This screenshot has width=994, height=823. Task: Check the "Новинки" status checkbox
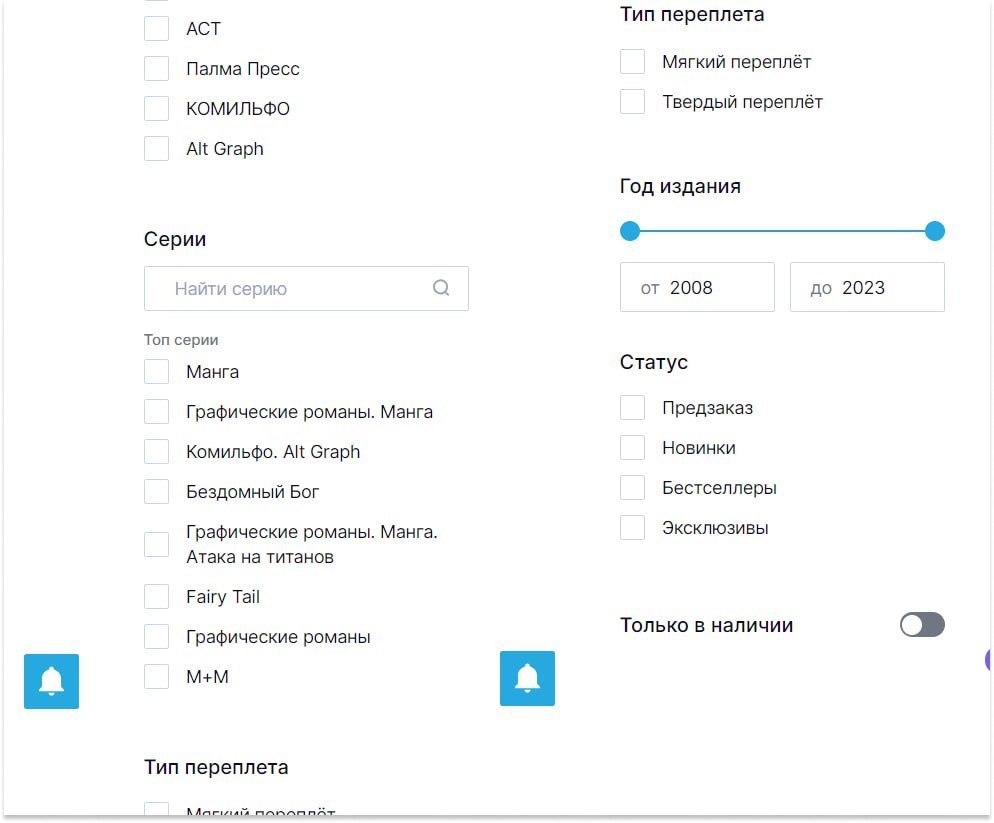coord(633,448)
